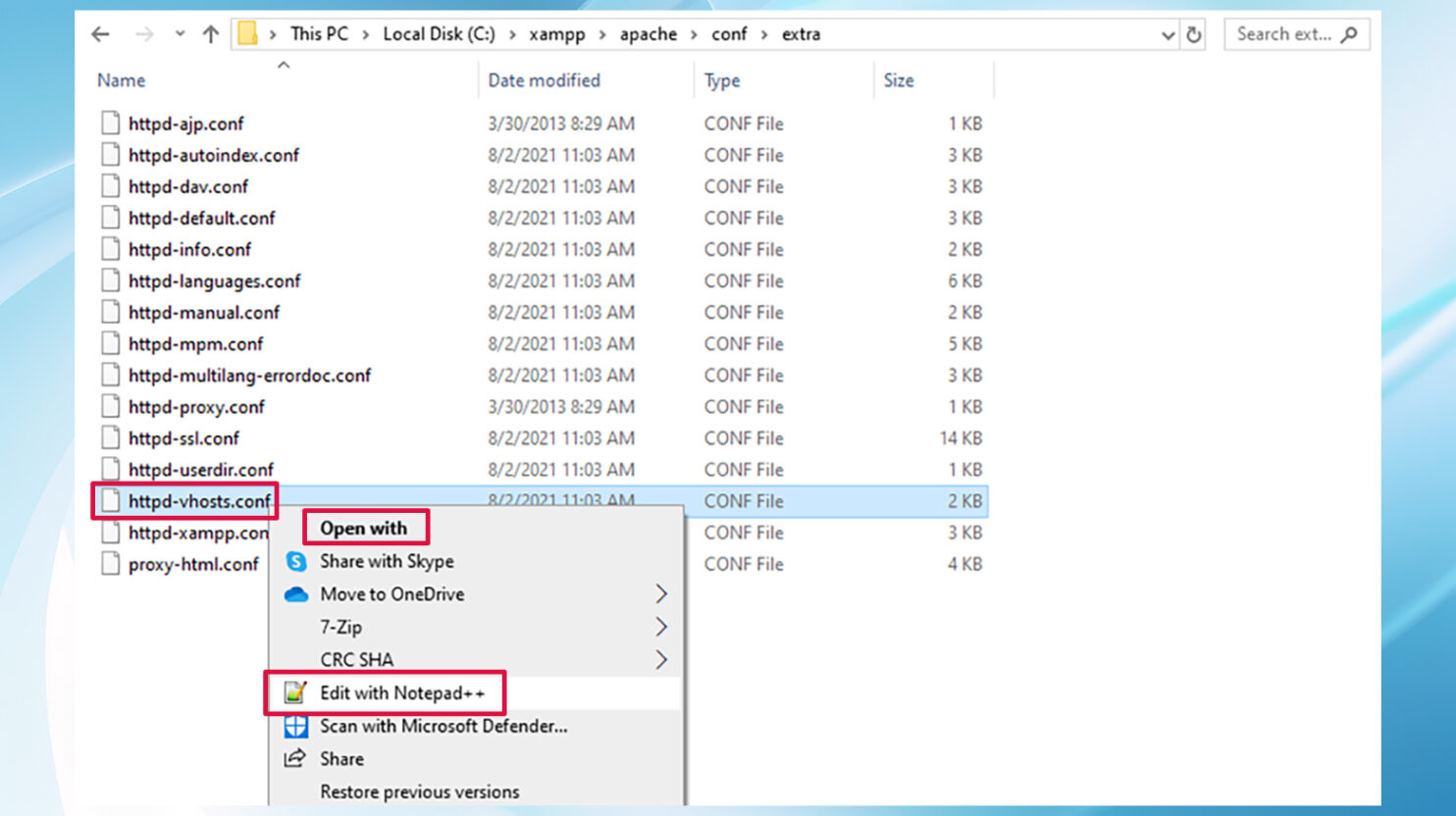The width and height of the screenshot is (1456, 816).
Task: Click the xampp breadcrumb in address bar
Action: [x=556, y=34]
